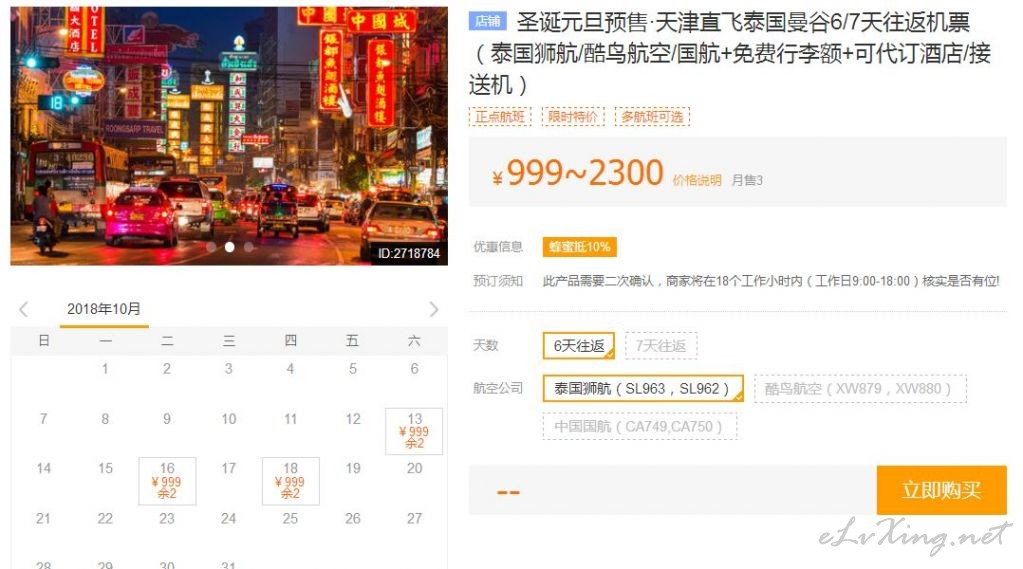Select first carousel dot on photo
The height and width of the screenshot is (569, 1023).
tap(211, 247)
